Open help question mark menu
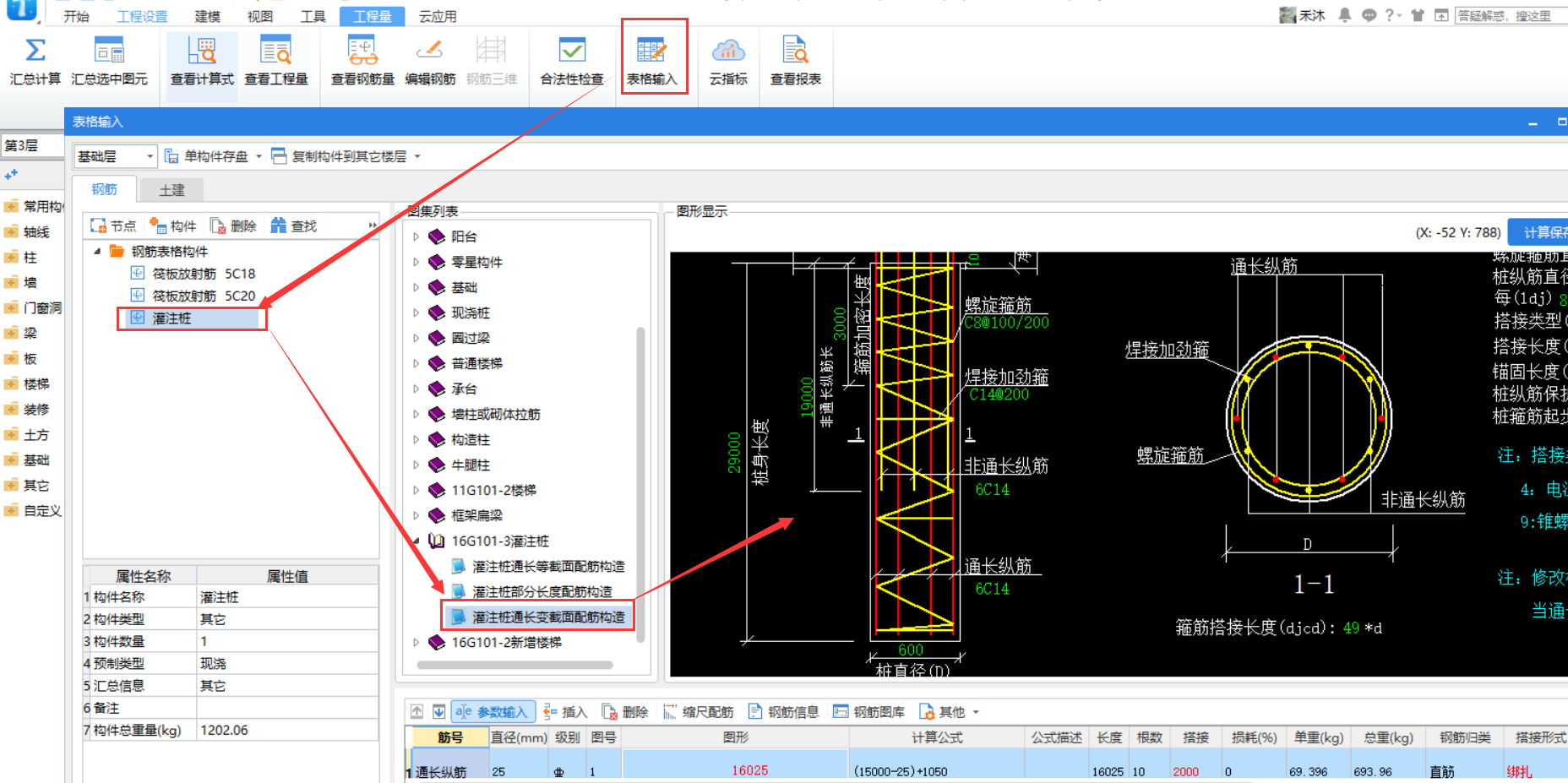The image size is (1568, 783). tap(1393, 15)
